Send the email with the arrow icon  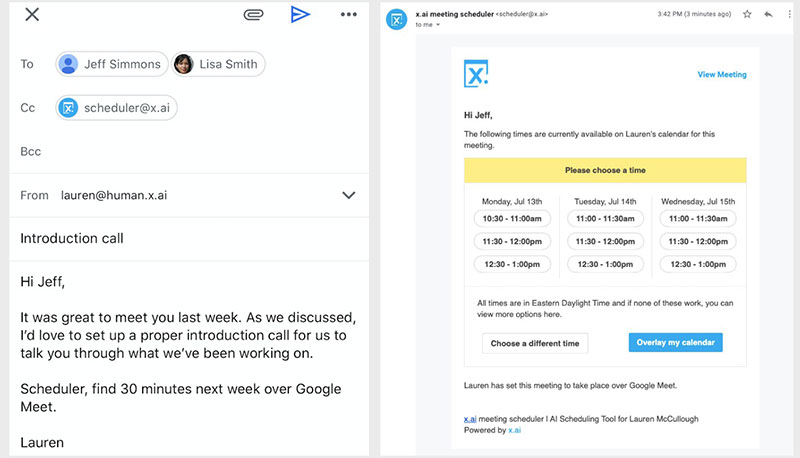pos(300,14)
